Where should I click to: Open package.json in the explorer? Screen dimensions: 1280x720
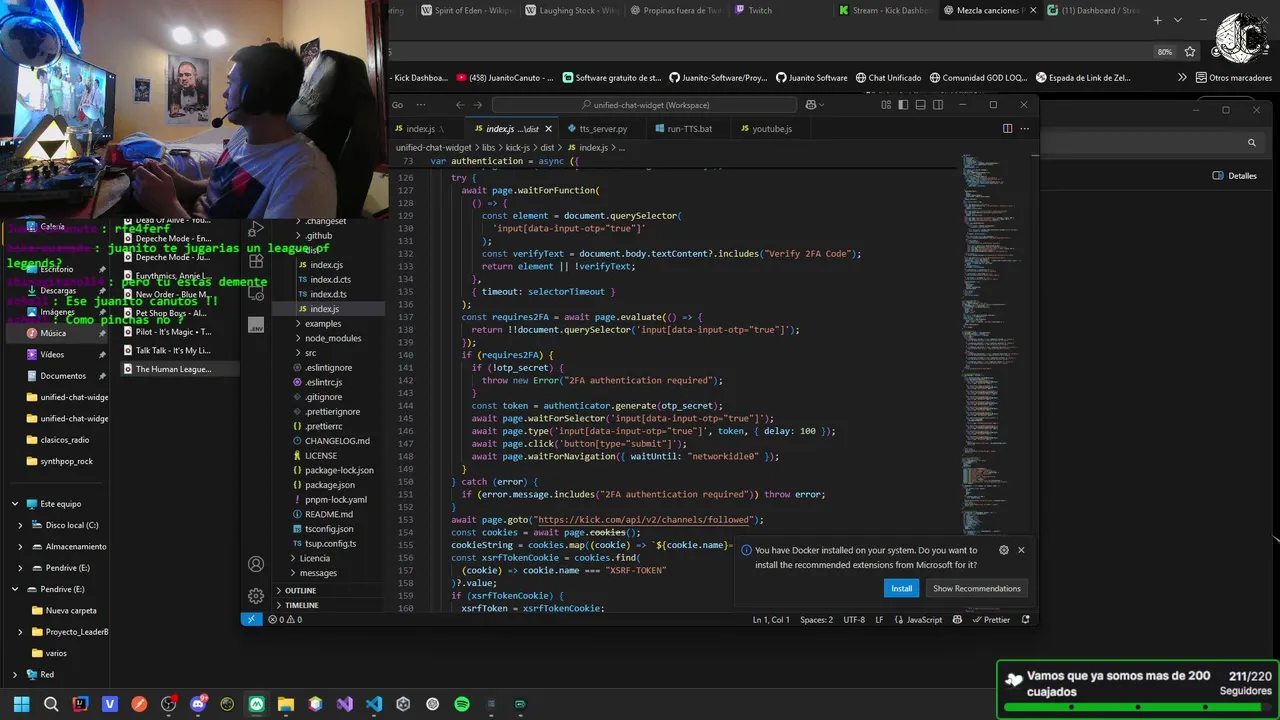(x=330, y=485)
